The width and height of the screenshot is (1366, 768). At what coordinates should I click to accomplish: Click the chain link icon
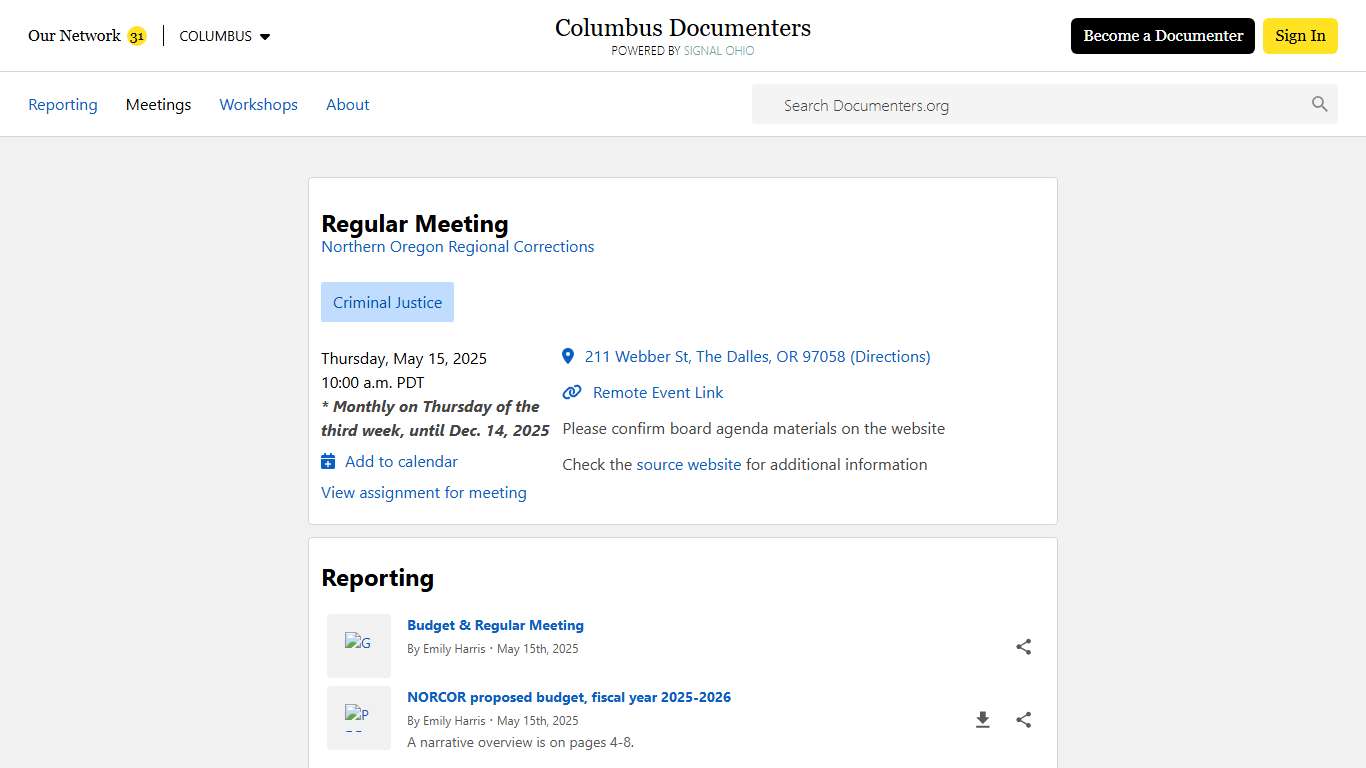[x=571, y=393]
